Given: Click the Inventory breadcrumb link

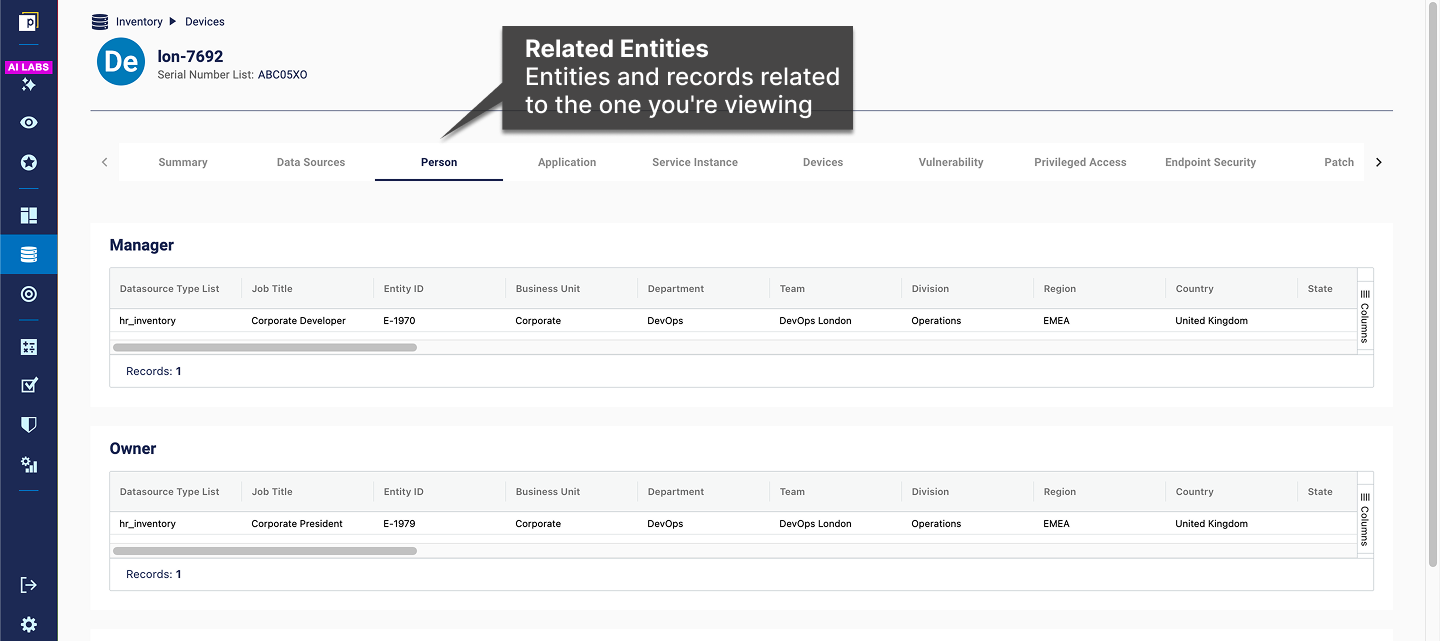Looking at the screenshot, I should coord(139,22).
